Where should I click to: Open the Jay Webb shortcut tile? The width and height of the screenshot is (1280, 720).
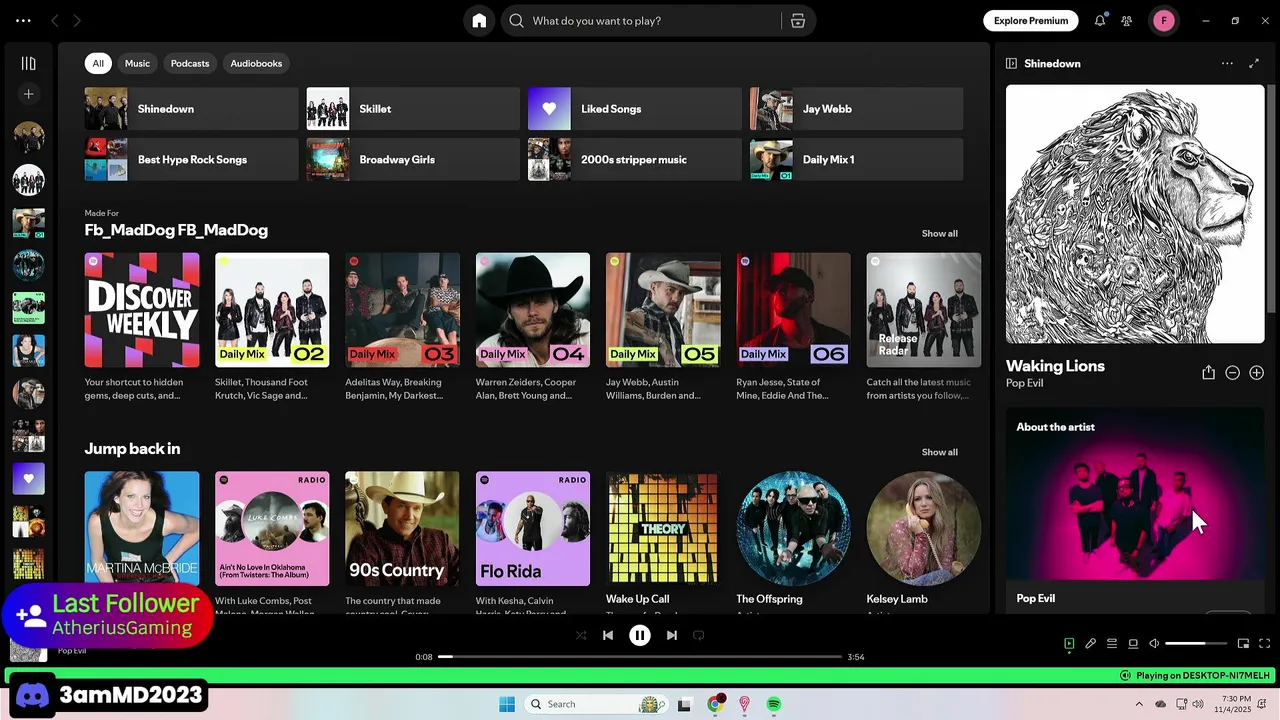[857, 109]
